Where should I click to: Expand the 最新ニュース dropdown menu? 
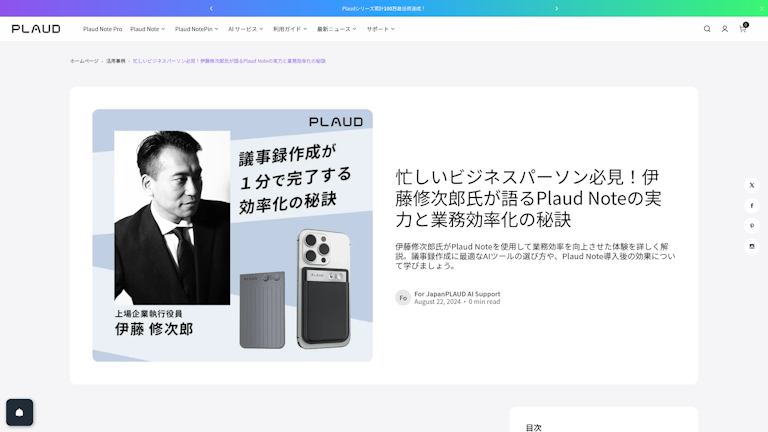(x=336, y=29)
